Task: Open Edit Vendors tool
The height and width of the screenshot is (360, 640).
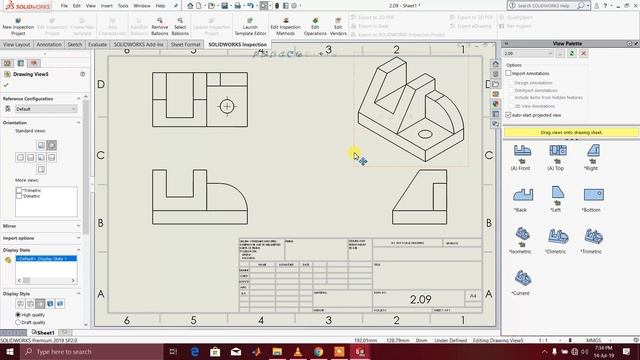Action: click(338, 27)
